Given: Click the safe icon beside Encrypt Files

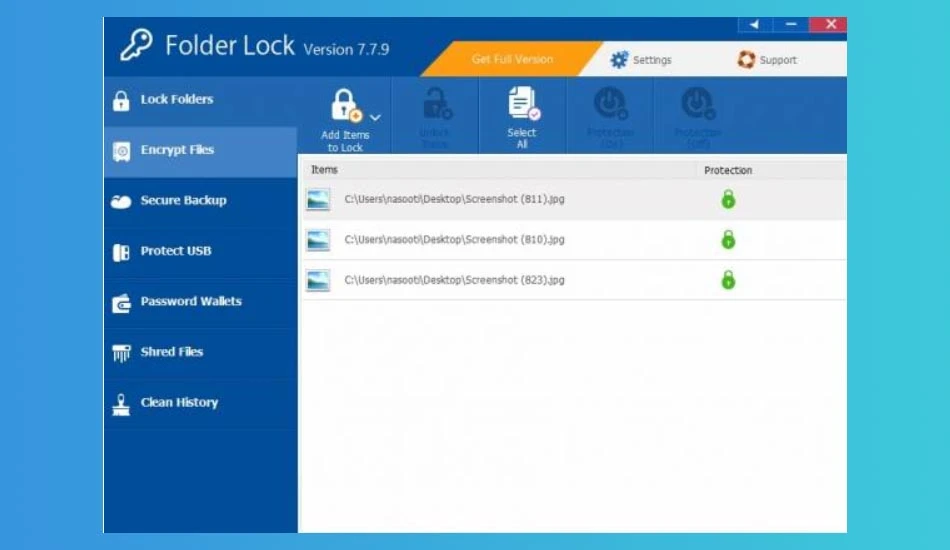Looking at the screenshot, I should pyautogui.click(x=121, y=151).
